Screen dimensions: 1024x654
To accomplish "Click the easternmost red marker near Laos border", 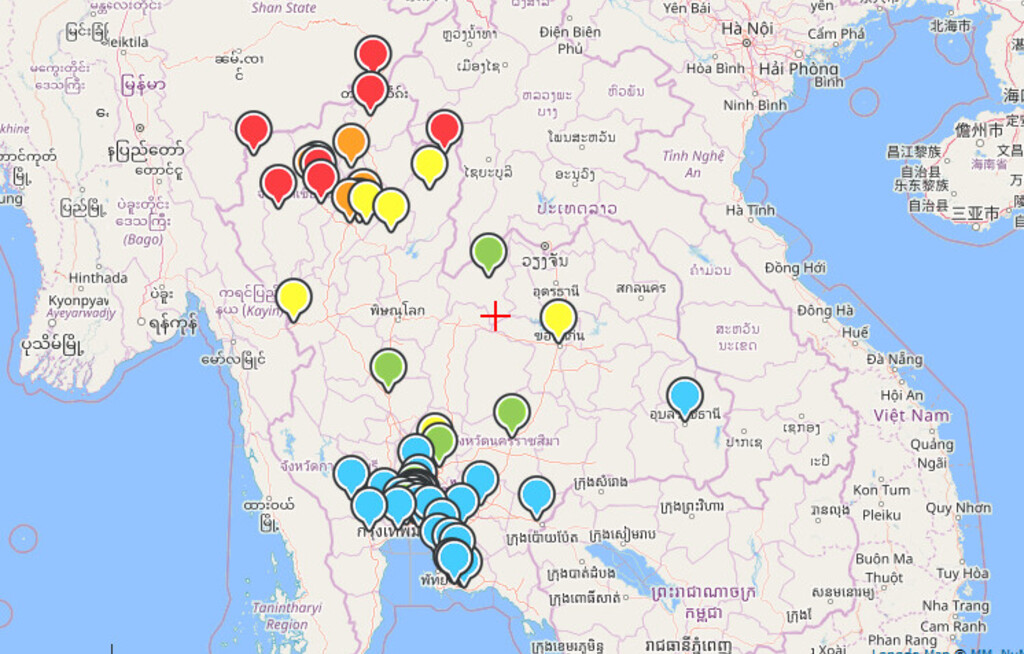I will tap(445, 128).
